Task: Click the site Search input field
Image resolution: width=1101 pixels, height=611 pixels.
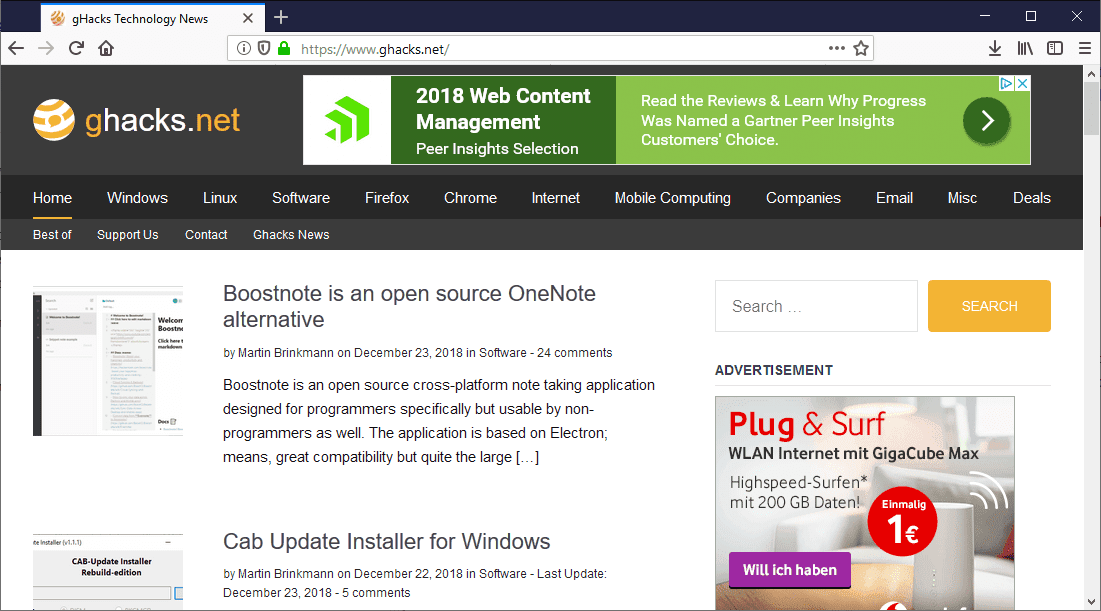Action: tap(816, 306)
